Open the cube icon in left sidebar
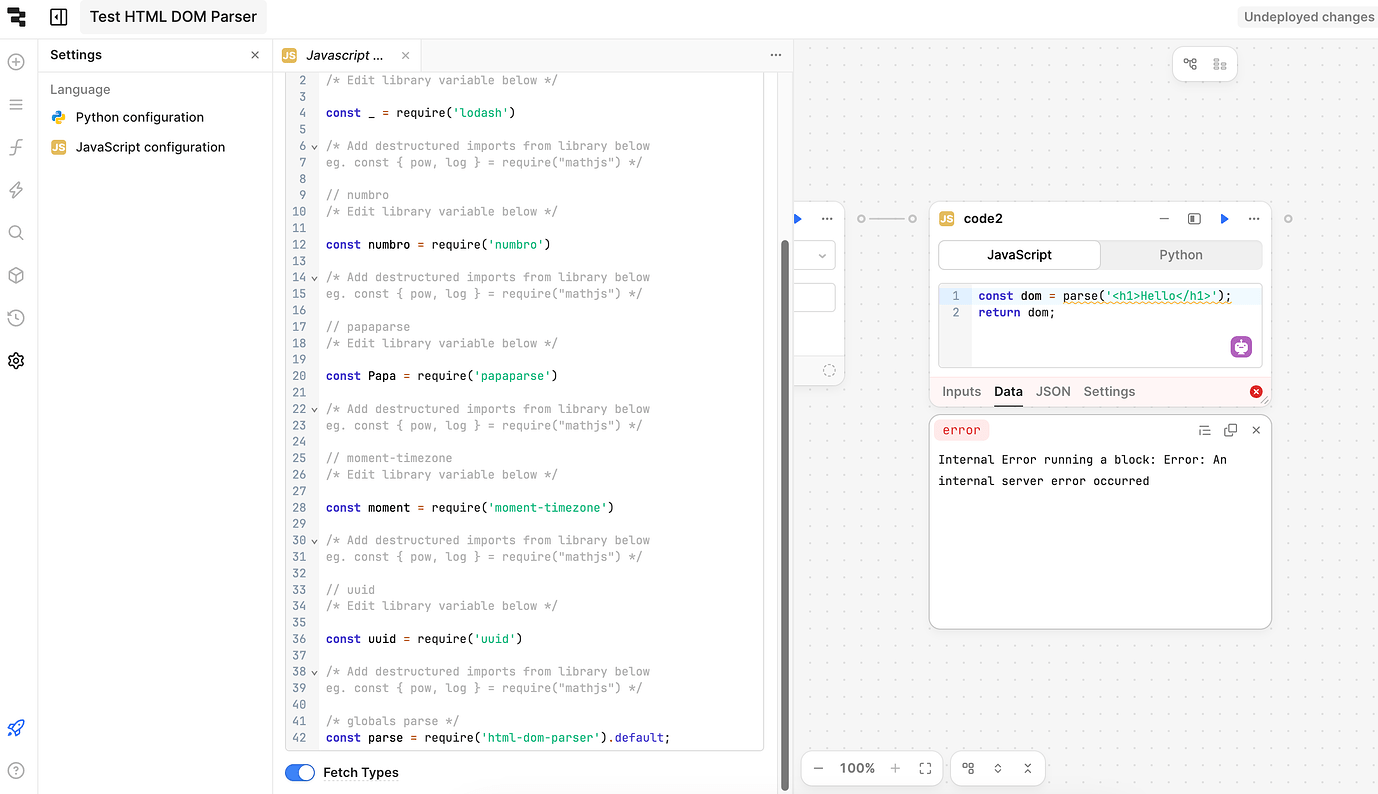The height and width of the screenshot is (794, 1378). (16, 276)
